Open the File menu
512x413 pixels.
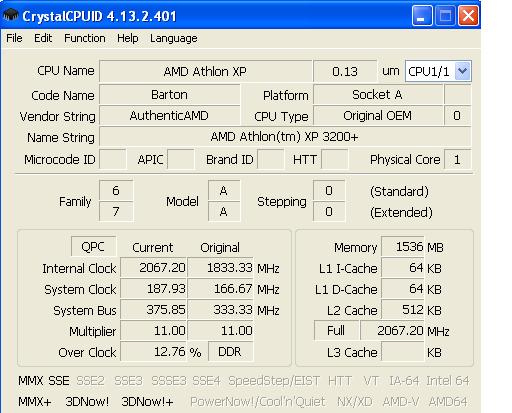click(14, 38)
